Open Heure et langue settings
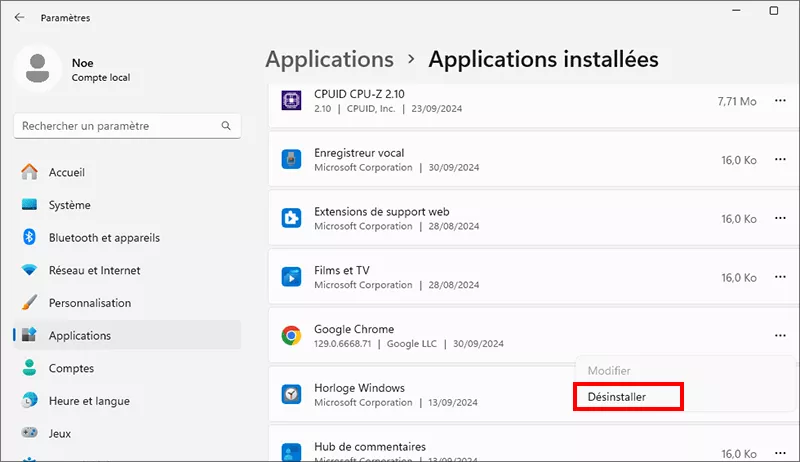This screenshot has width=800, height=462. (x=127, y=400)
